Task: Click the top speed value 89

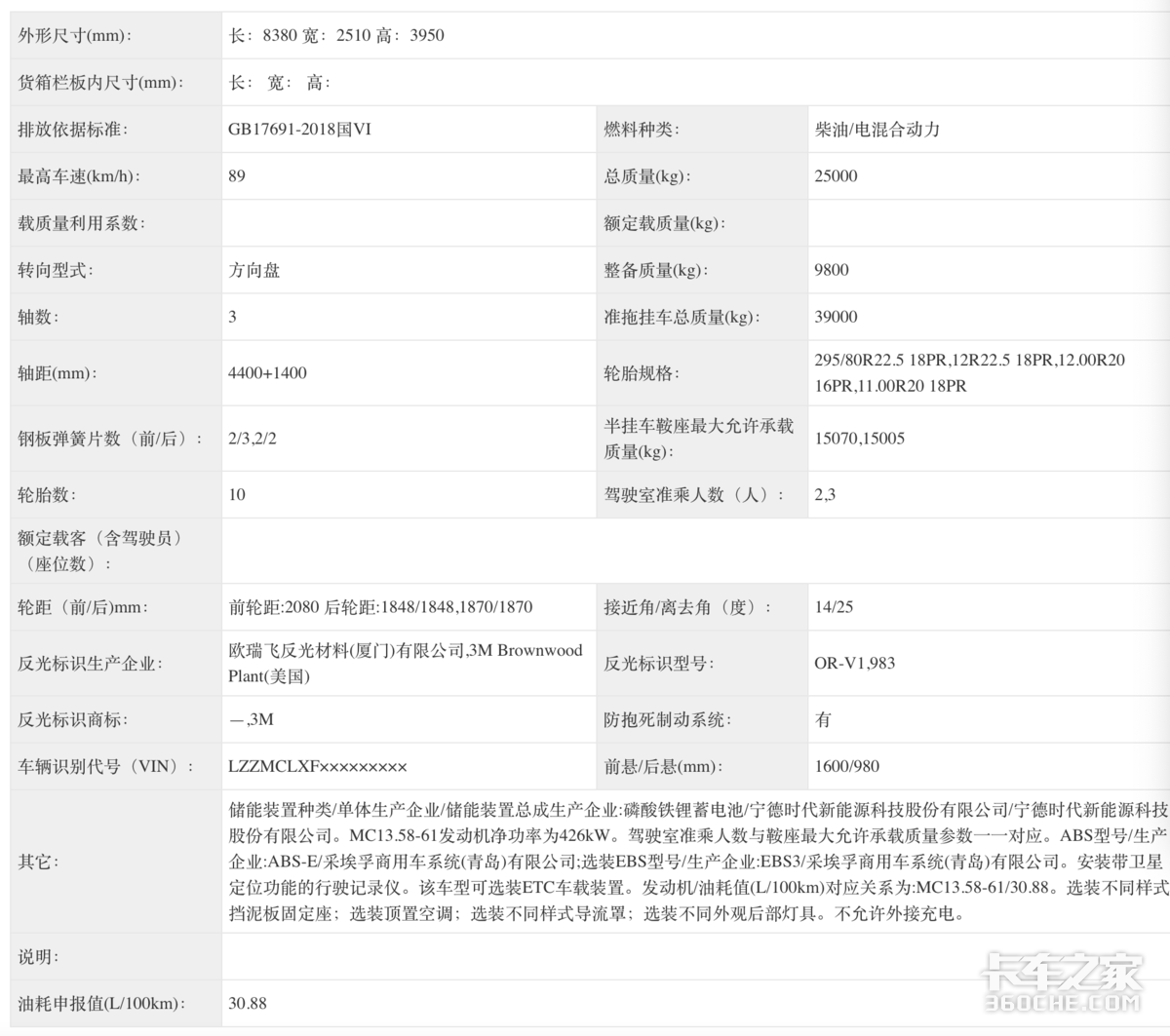Action: (x=237, y=176)
